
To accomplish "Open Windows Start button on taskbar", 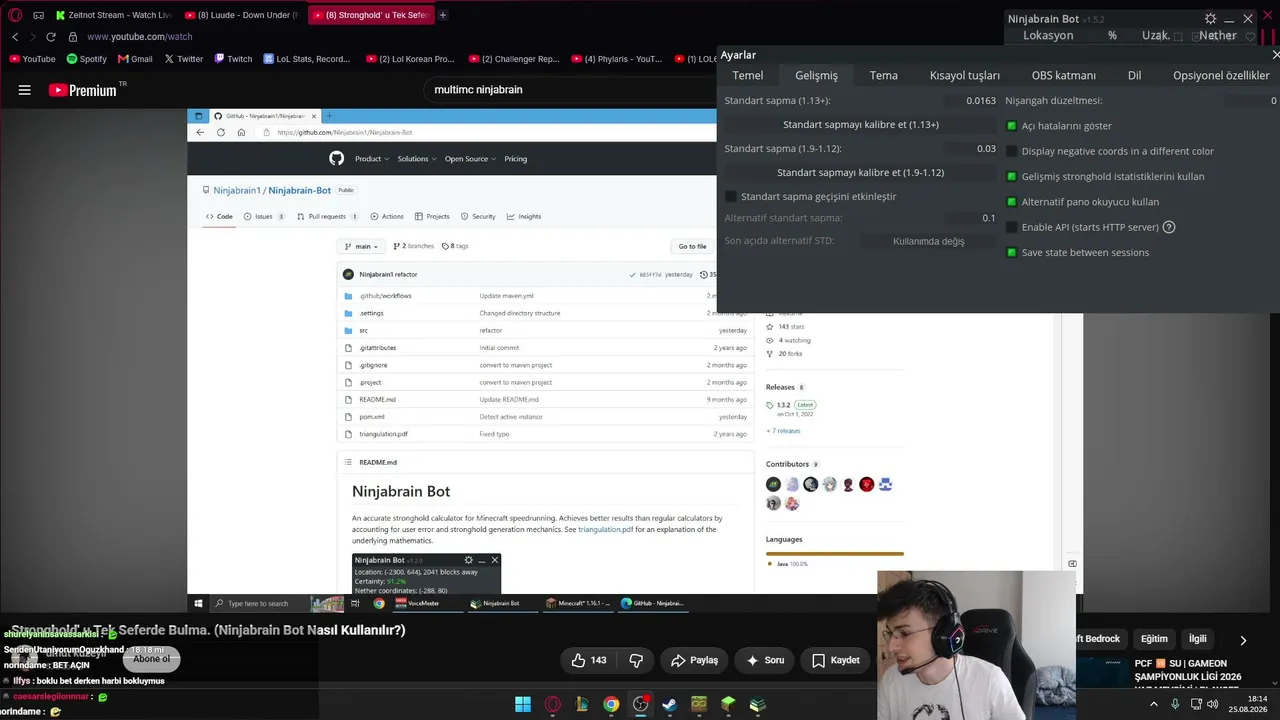I will 523,704.
